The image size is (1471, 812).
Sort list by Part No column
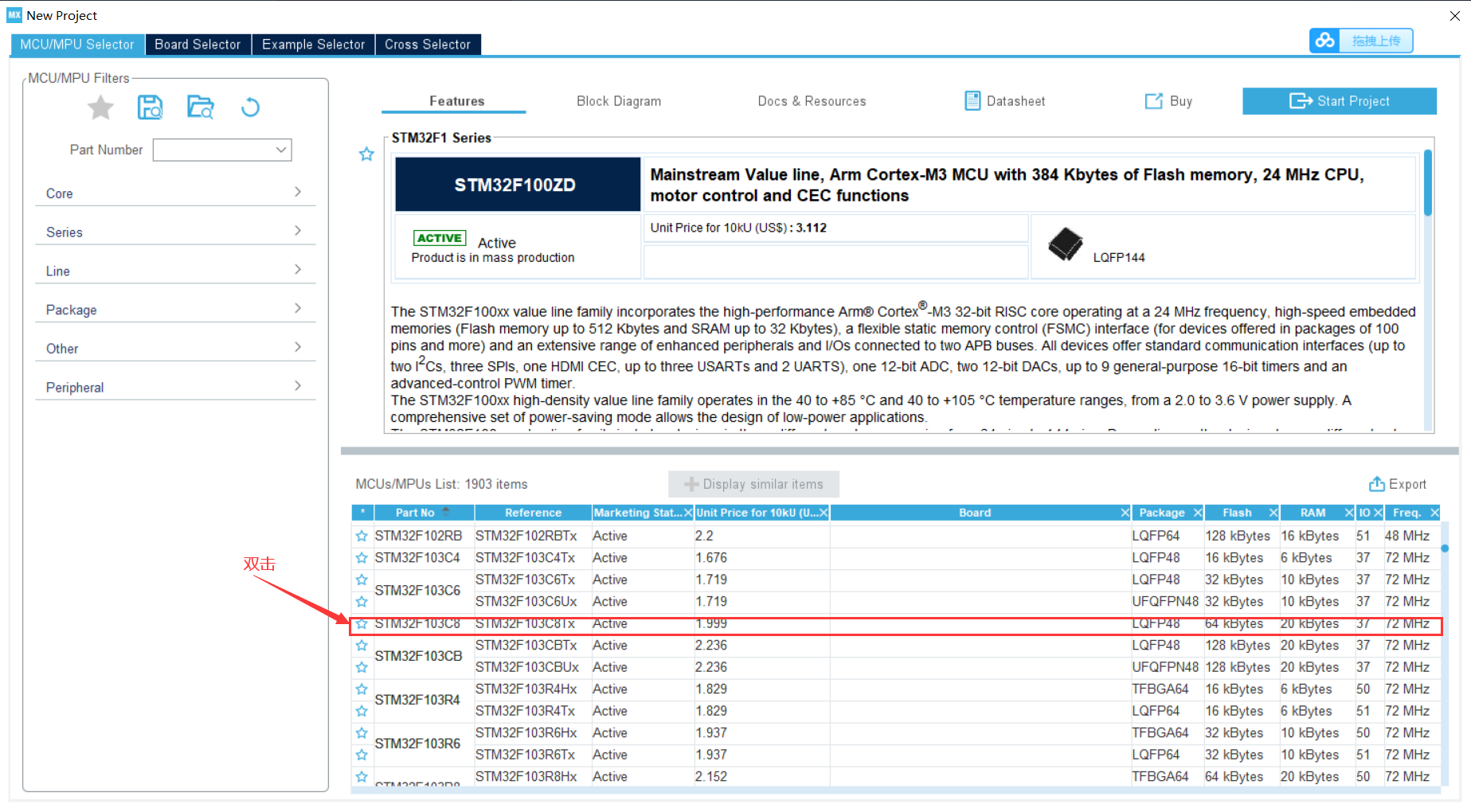point(424,513)
